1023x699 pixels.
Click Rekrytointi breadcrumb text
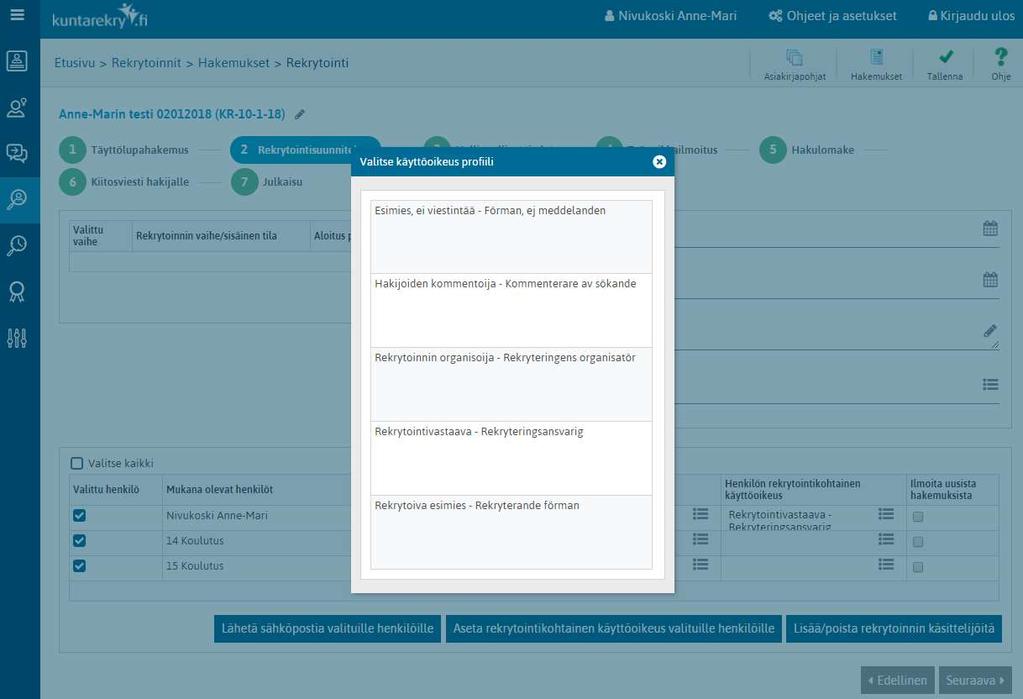coord(317,63)
